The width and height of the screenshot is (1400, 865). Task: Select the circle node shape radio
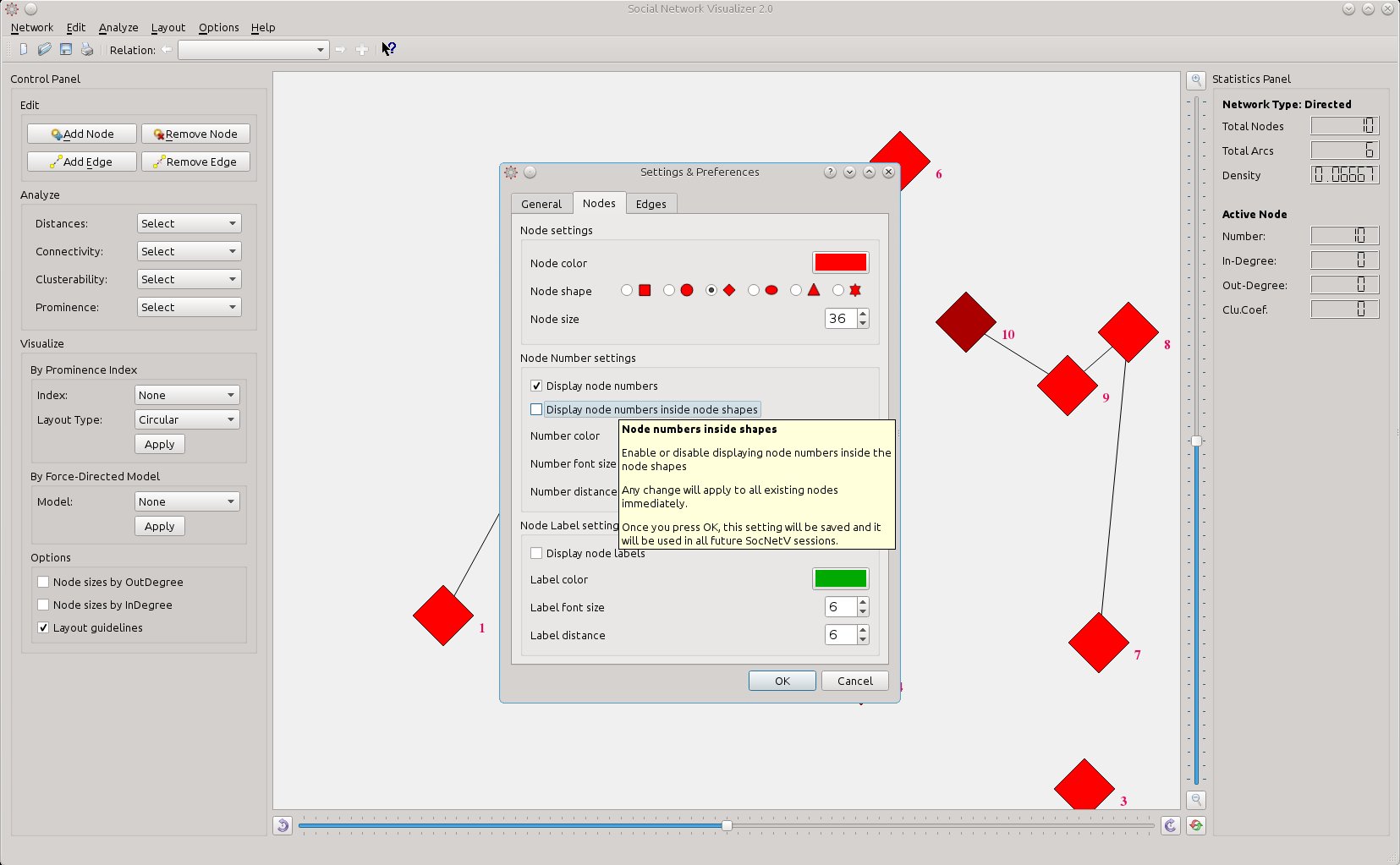click(x=669, y=290)
